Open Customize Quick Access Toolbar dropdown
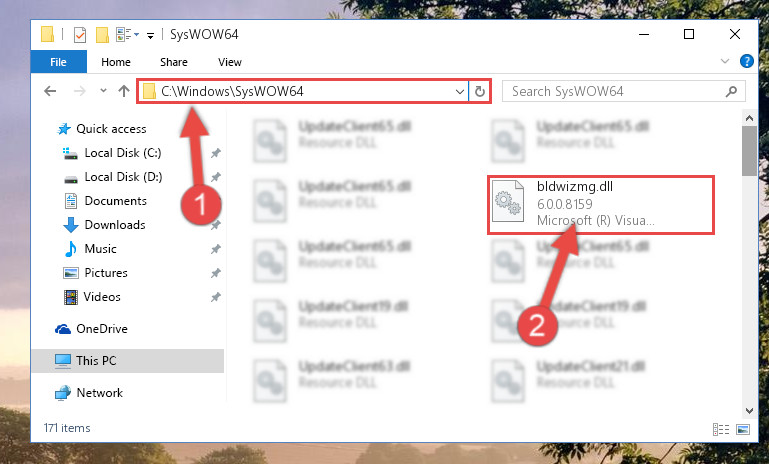 coord(150,35)
